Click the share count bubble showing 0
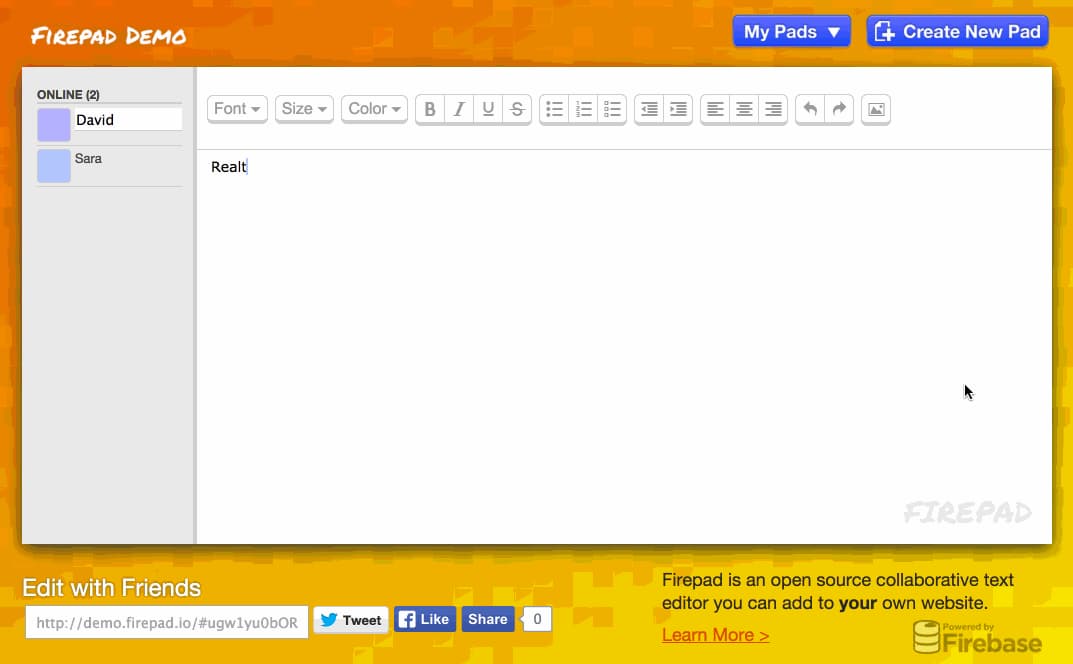The image size is (1073, 664). [537, 620]
